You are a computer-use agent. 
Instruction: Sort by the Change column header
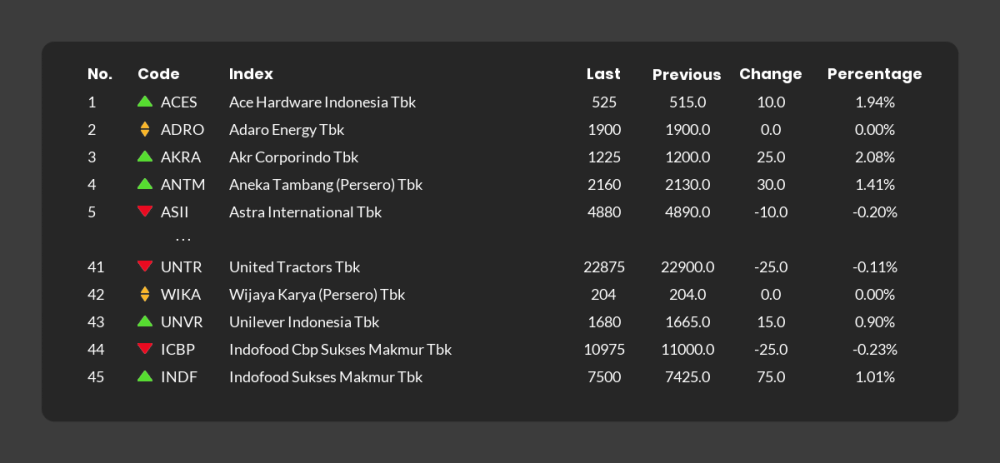(x=770, y=74)
